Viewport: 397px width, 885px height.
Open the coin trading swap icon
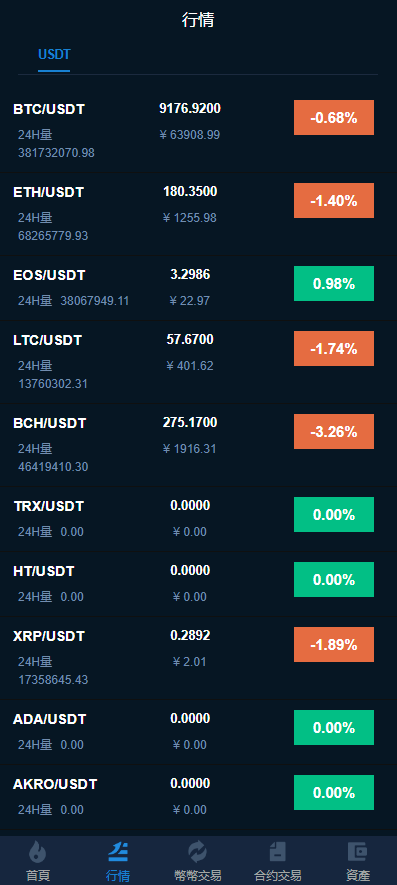pyautogui.click(x=198, y=851)
